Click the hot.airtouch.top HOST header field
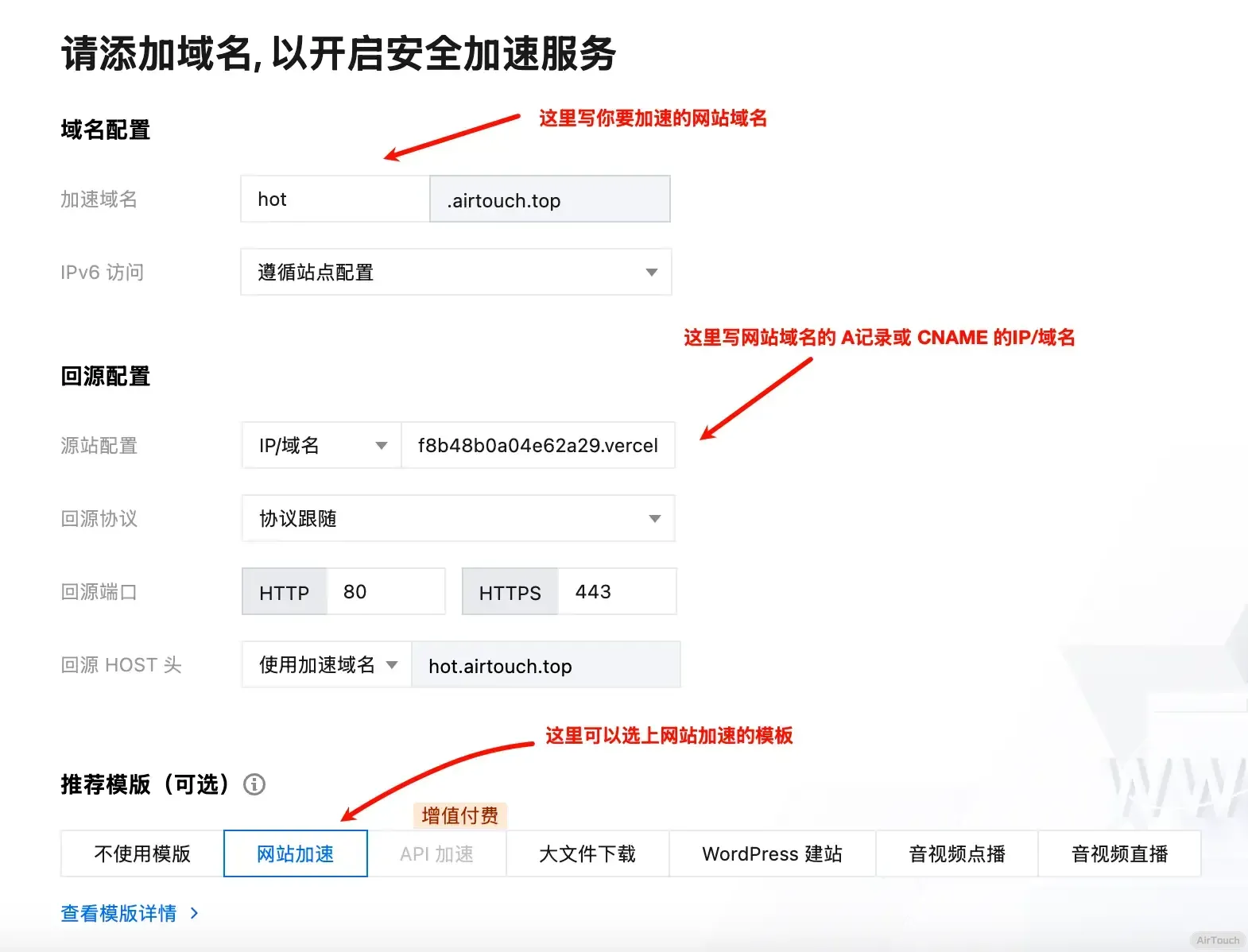Screen dimensions: 1248x952 coord(545,666)
